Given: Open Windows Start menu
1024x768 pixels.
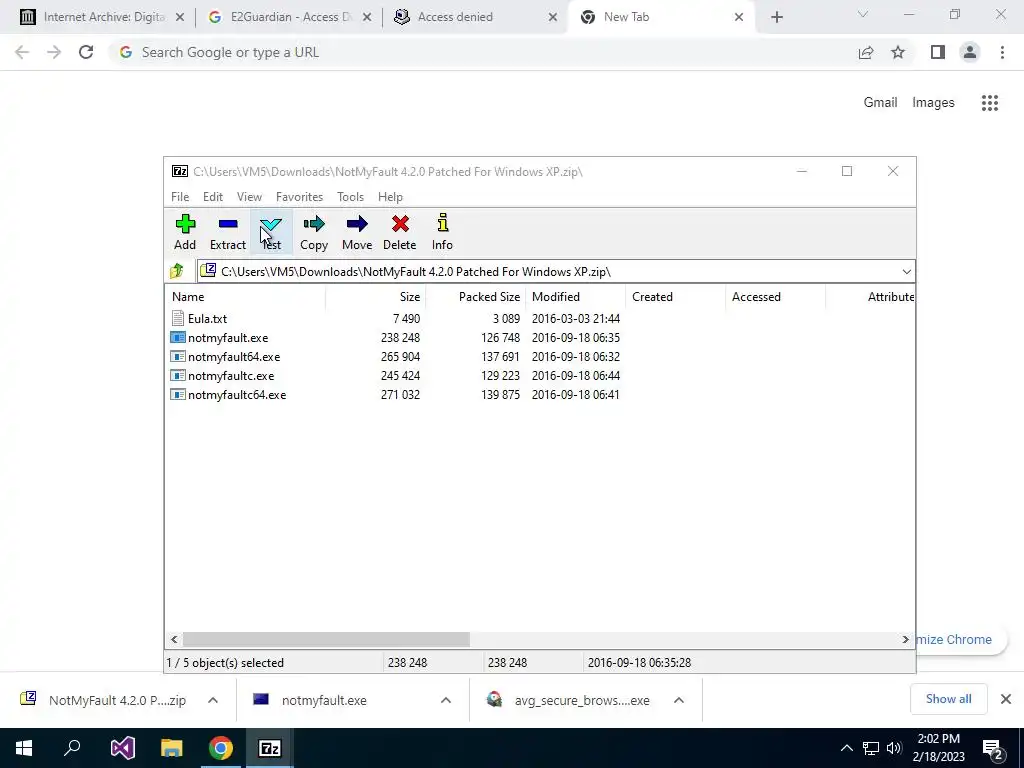Looking at the screenshot, I should coord(24,748).
